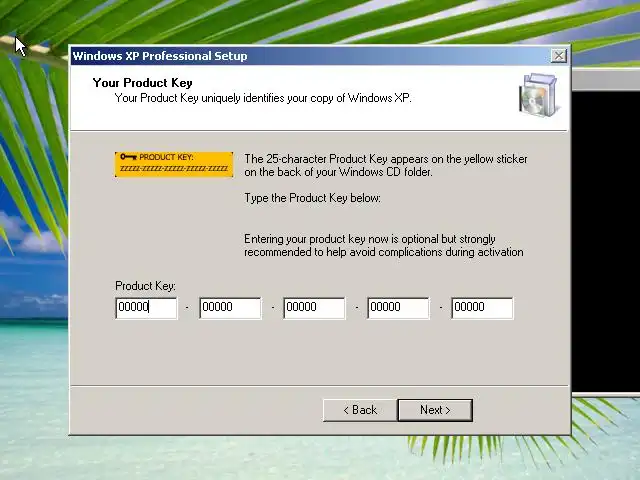The height and width of the screenshot is (480, 640).
Task: Click the third Product Key field
Action: pos(314,308)
